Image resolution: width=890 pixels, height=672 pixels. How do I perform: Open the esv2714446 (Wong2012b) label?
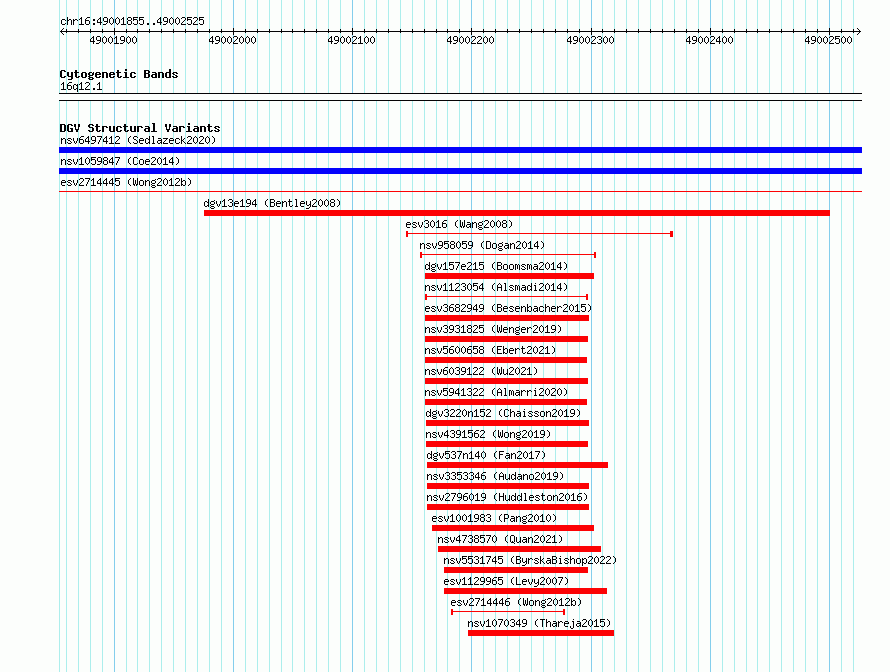coord(516,602)
